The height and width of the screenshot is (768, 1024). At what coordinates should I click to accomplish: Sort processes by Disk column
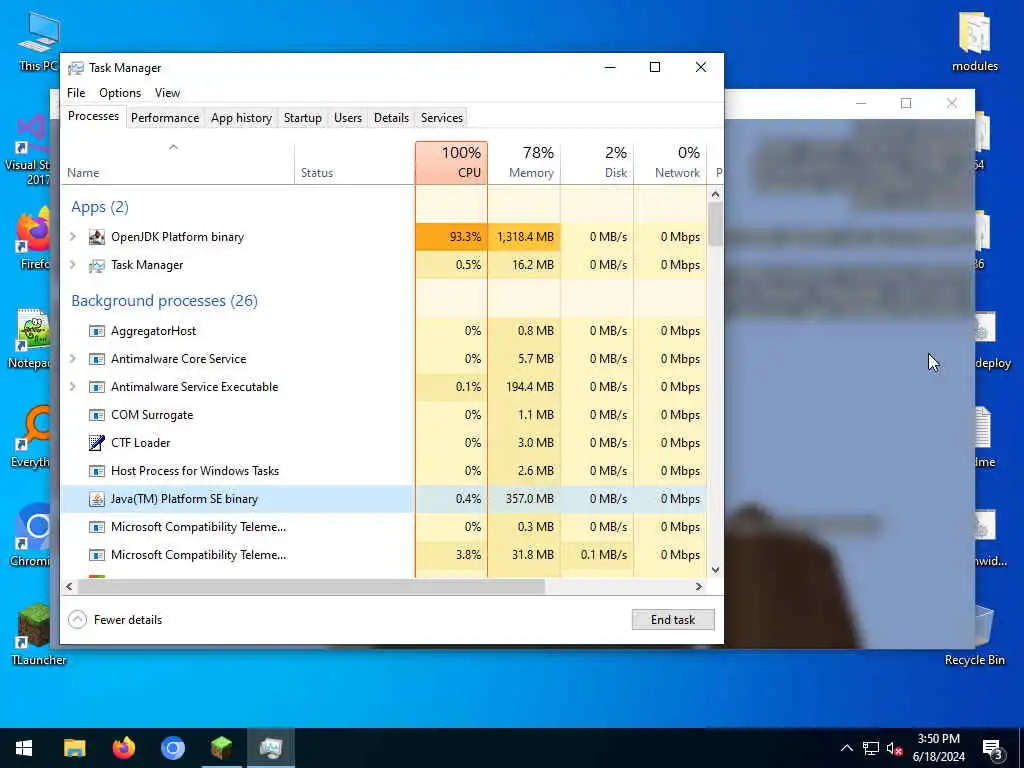tap(598, 163)
